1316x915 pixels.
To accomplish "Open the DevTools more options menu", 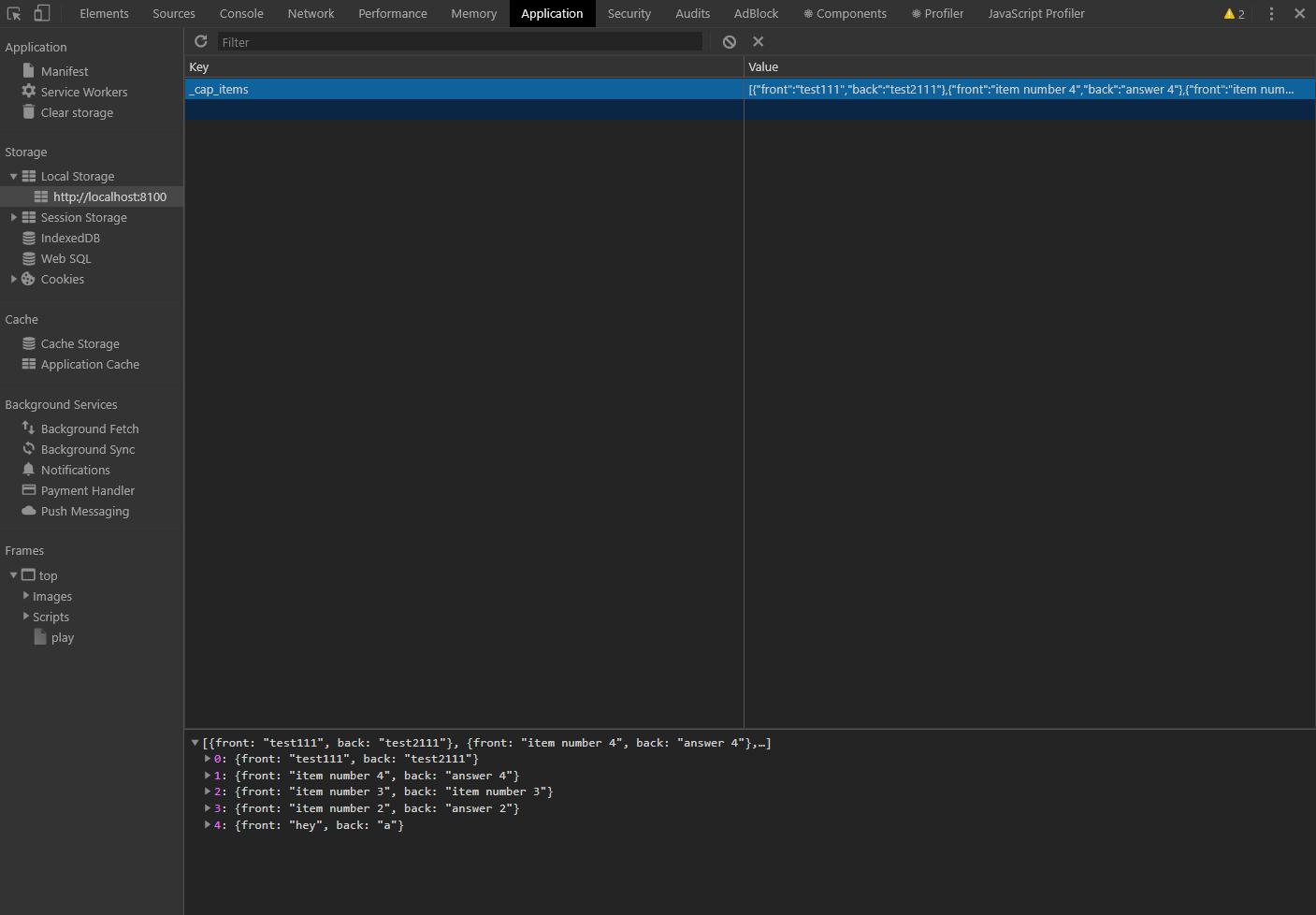I will 1271,14.
